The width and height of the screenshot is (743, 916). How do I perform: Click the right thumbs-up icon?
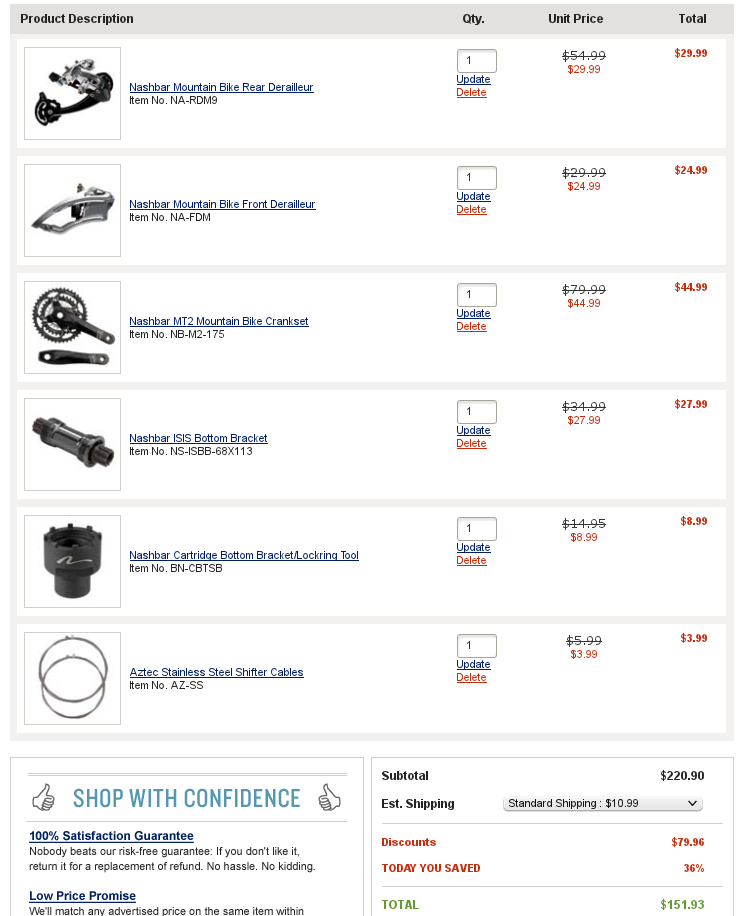[330, 797]
